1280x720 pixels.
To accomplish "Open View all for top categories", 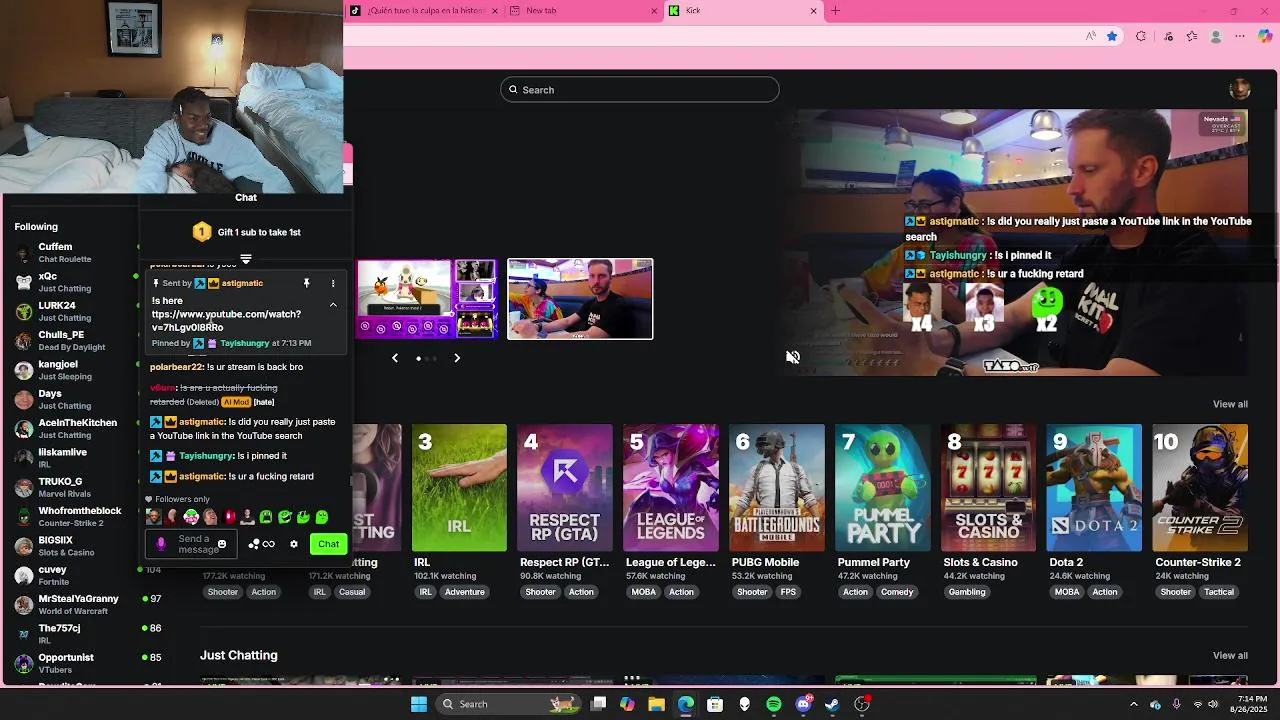I will point(1230,404).
